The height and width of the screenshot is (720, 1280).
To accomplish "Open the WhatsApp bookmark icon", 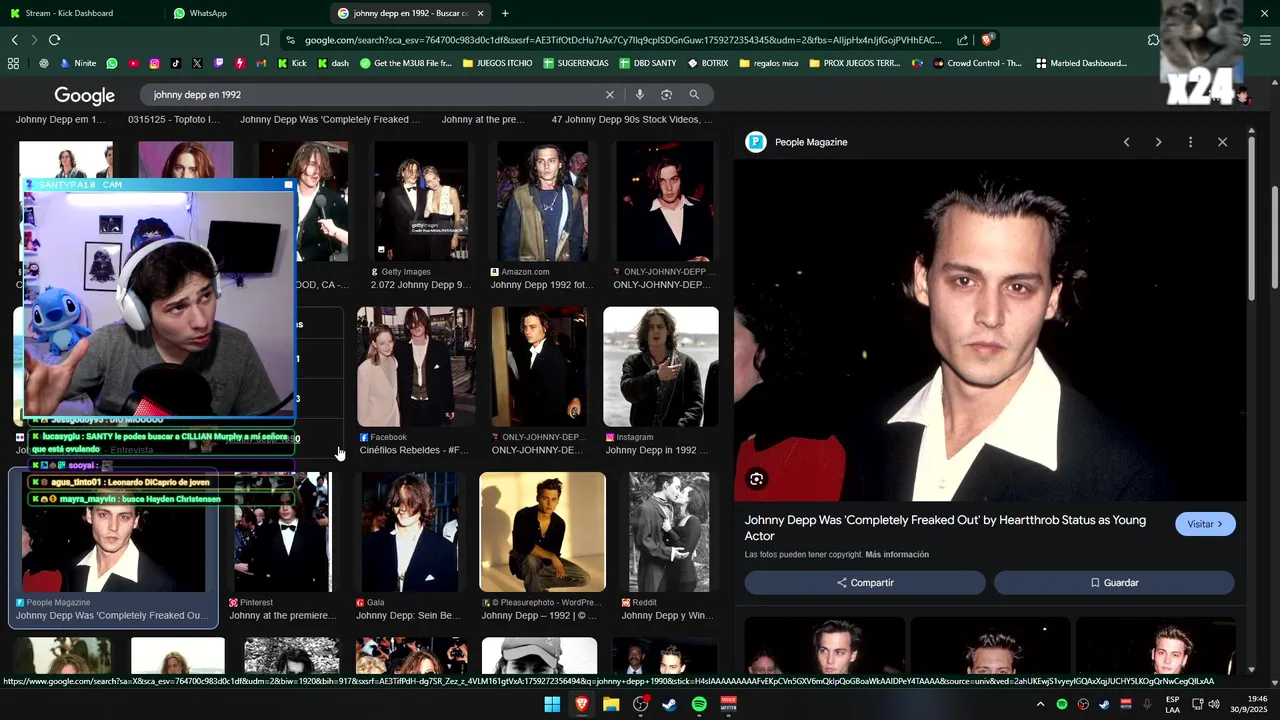I will pyautogui.click(x=112, y=63).
